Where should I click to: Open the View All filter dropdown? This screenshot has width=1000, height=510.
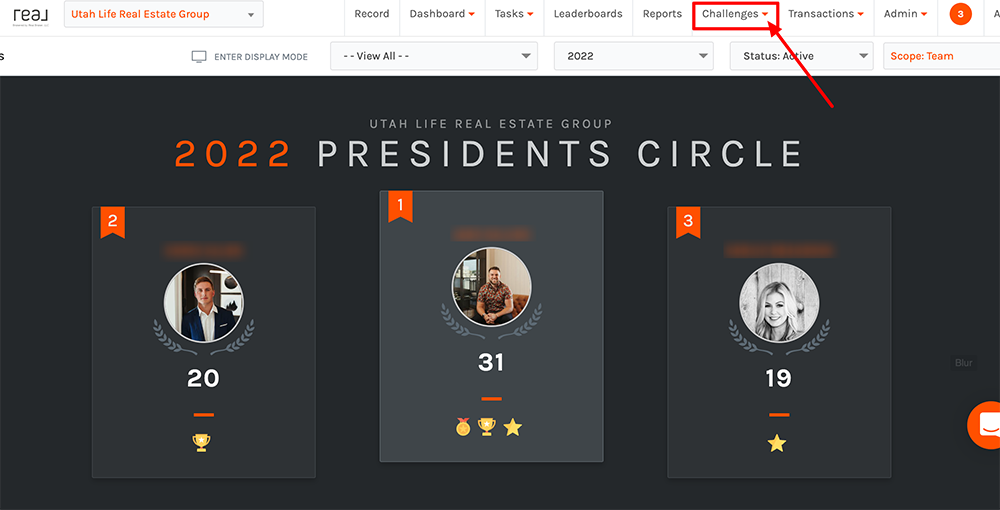[x=434, y=56]
